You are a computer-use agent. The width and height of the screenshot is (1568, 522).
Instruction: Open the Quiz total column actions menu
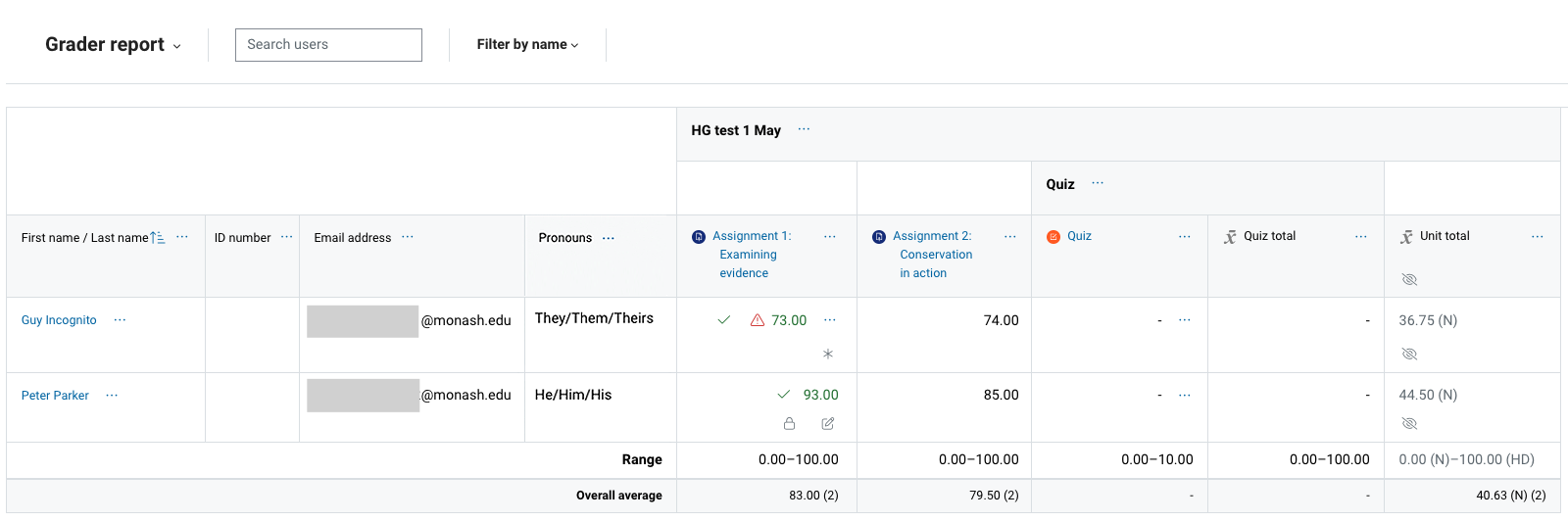tap(1361, 237)
